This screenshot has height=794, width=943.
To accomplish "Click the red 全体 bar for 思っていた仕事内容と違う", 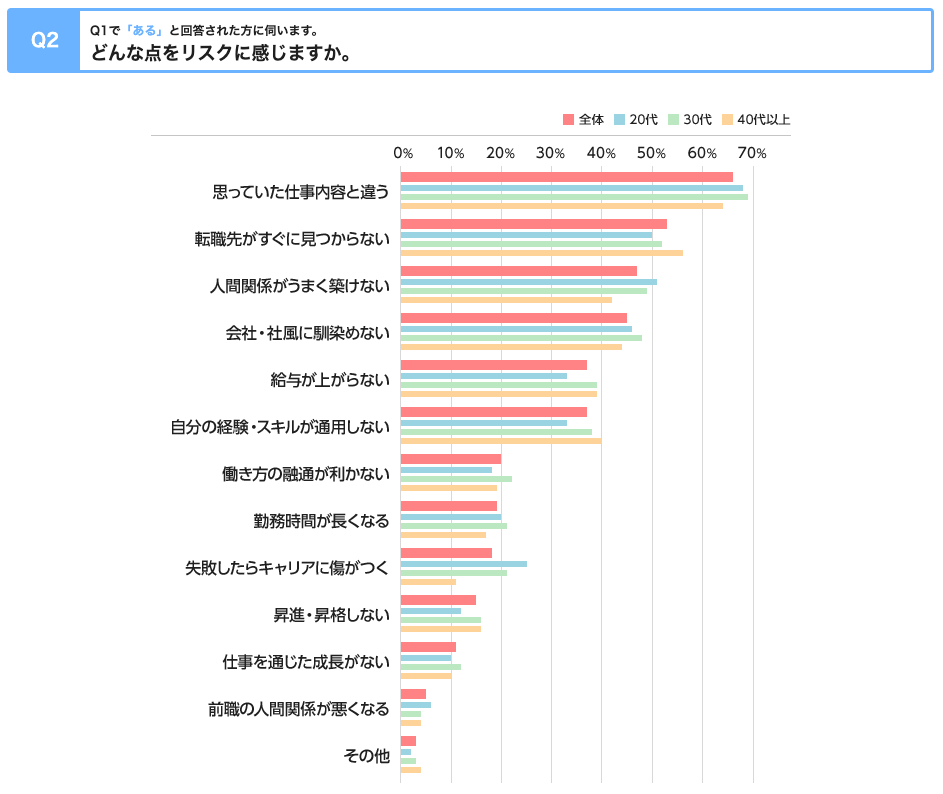I will pos(567,177).
